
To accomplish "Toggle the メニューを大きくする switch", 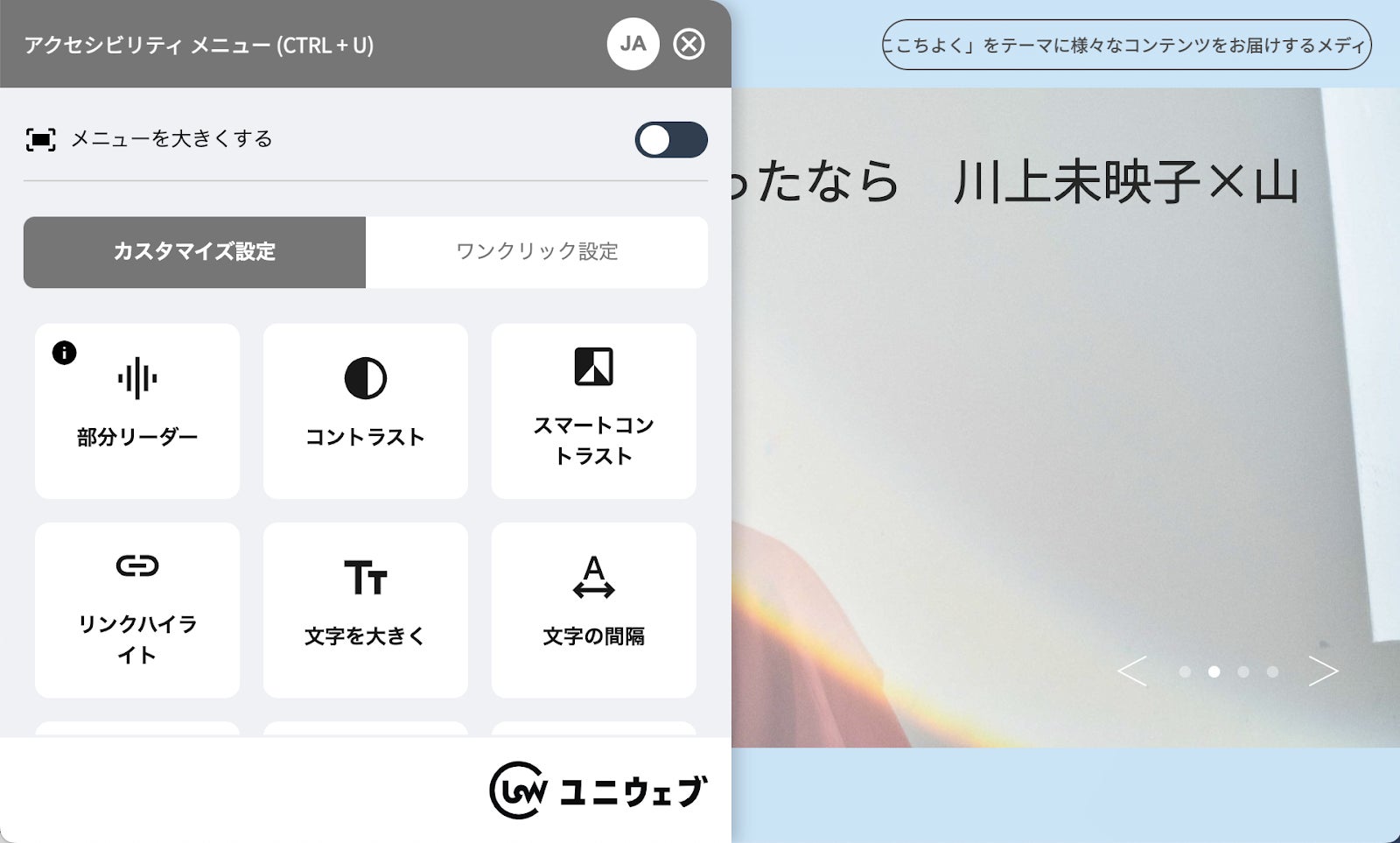I will [x=671, y=140].
